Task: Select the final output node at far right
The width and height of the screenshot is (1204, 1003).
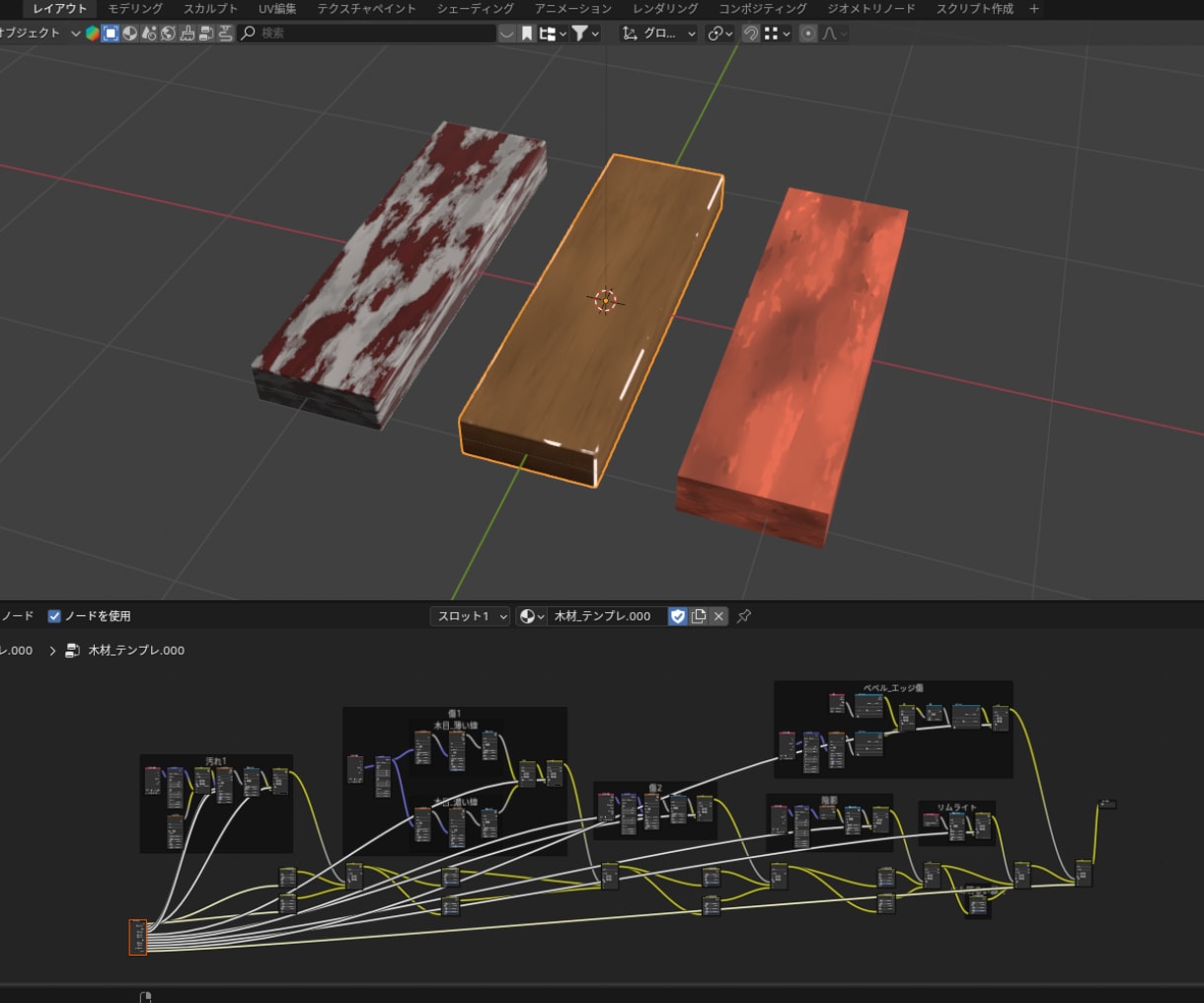Action: pyautogui.click(x=1107, y=804)
